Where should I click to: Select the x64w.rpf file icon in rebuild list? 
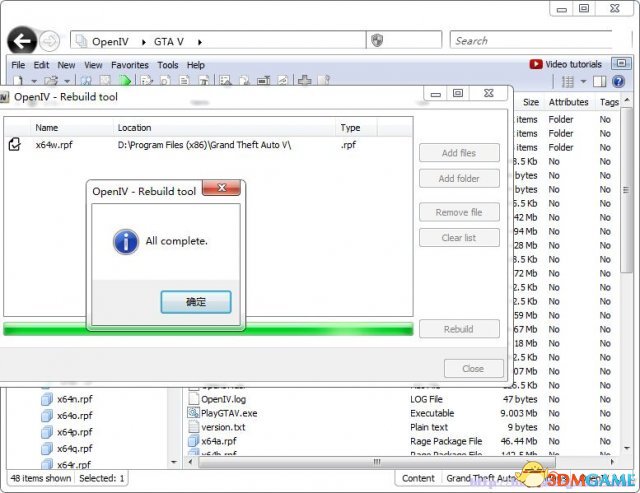(16, 145)
